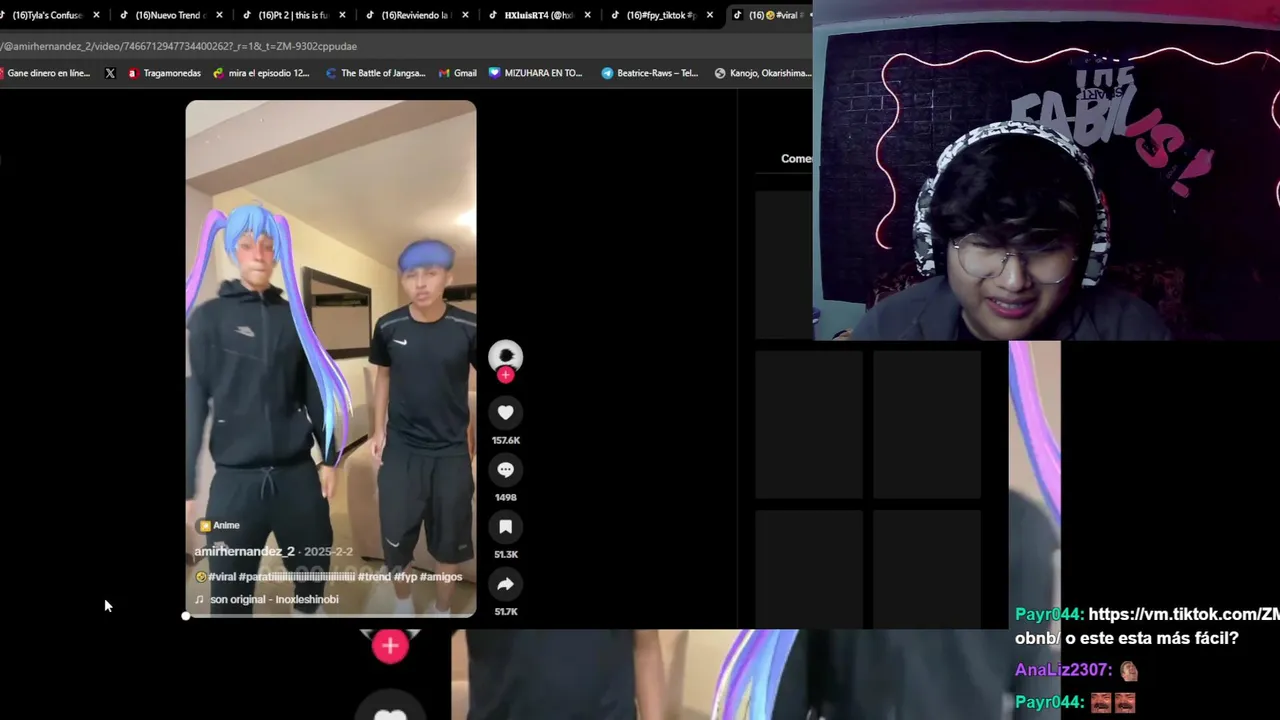
Task: Like the video with the heart icon
Action: click(505, 413)
